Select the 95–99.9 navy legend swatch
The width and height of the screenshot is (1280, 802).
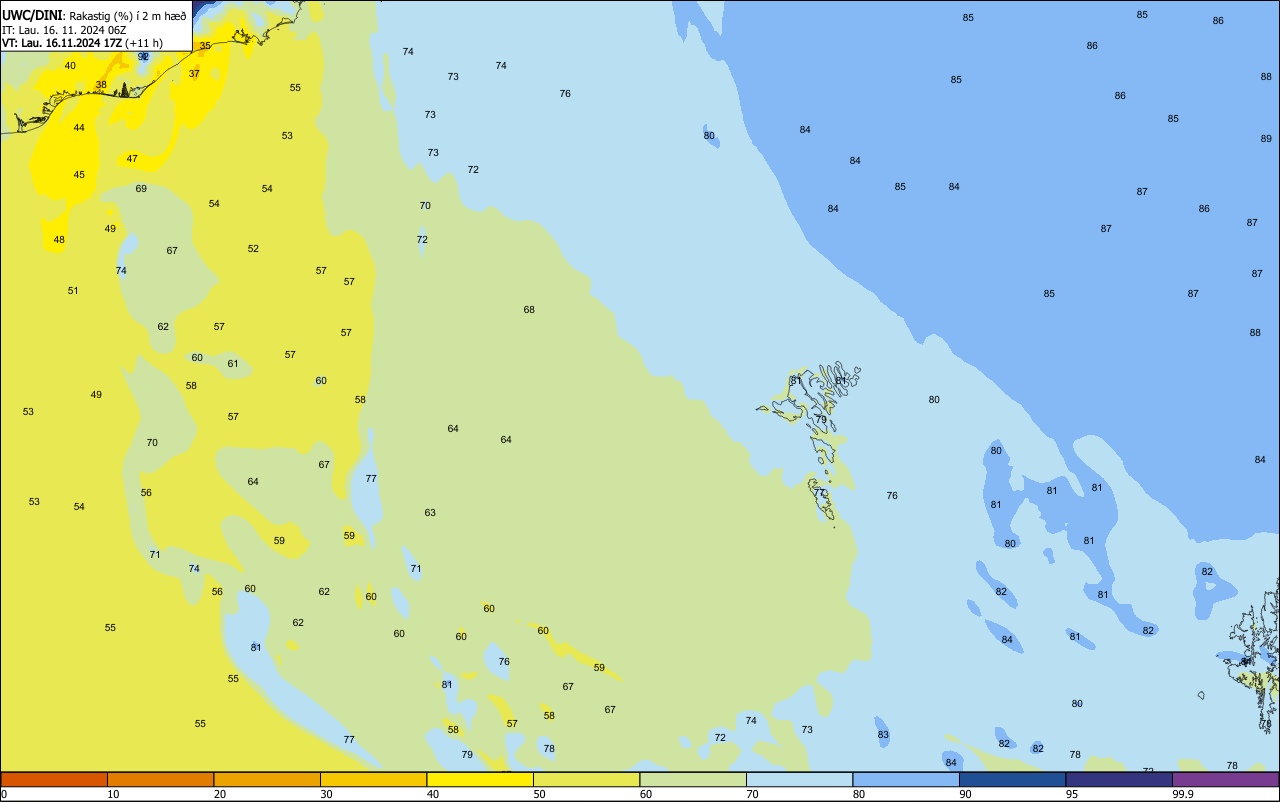tap(1119, 779)
